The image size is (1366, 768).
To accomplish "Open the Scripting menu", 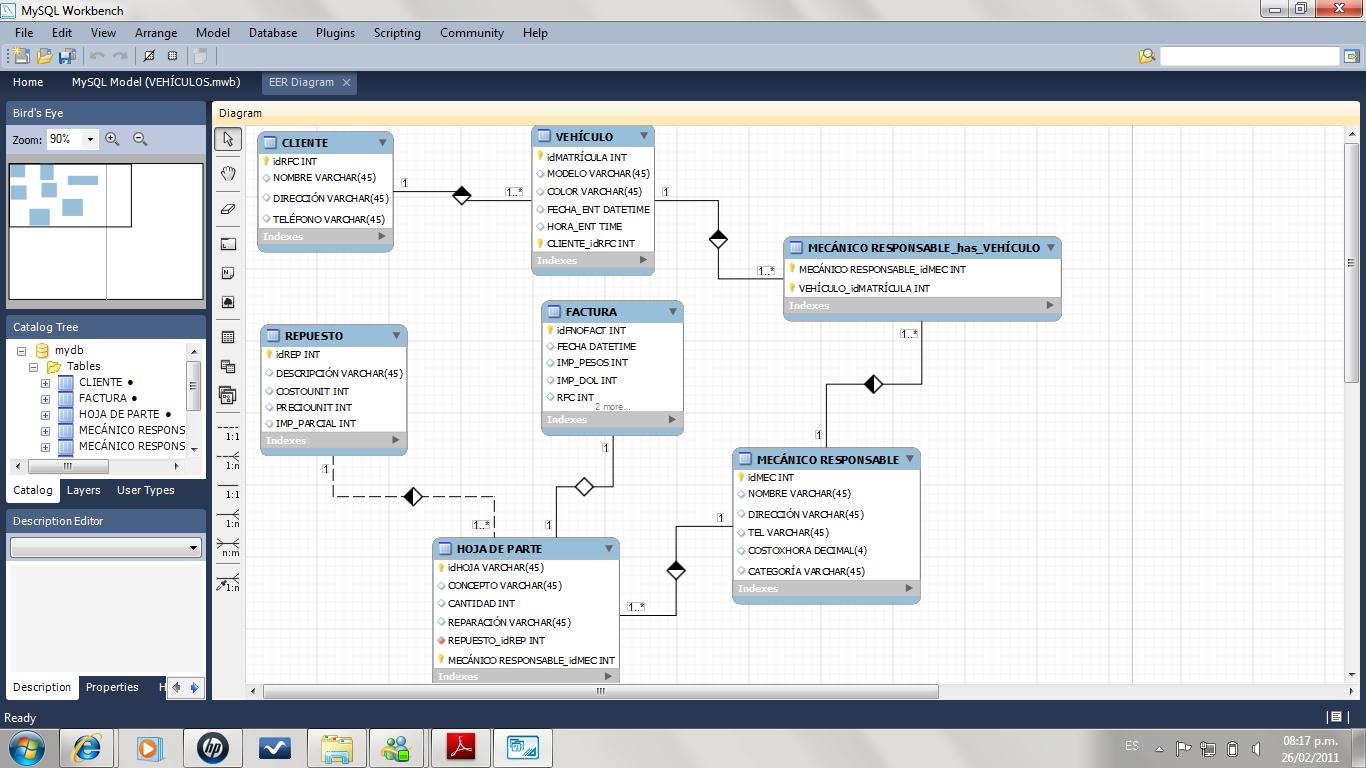I will coord(397,33).
